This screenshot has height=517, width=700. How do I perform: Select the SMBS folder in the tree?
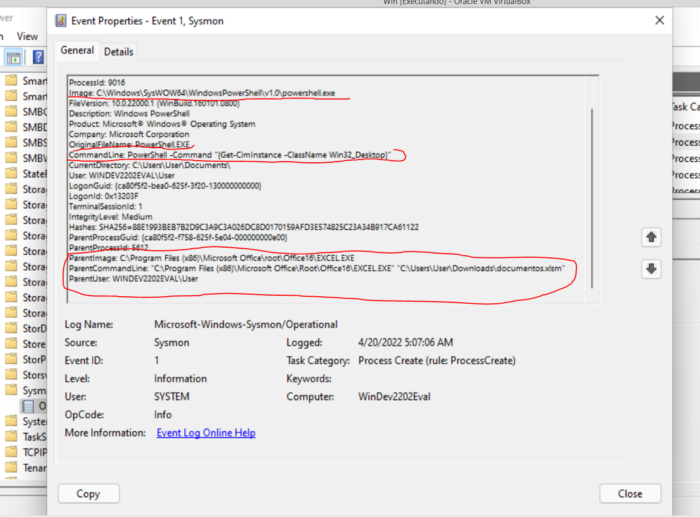pyautogui.click(x=25, y=142)
